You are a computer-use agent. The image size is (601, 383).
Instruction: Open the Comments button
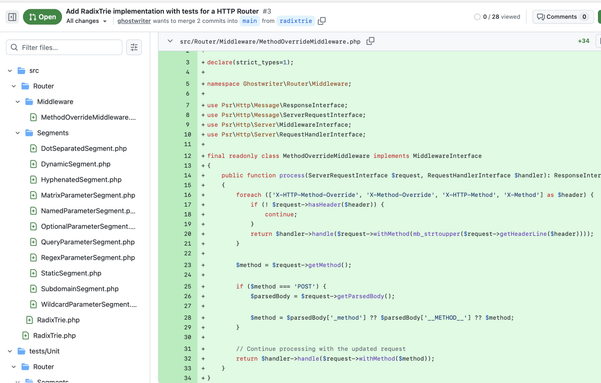pos(562,17)
